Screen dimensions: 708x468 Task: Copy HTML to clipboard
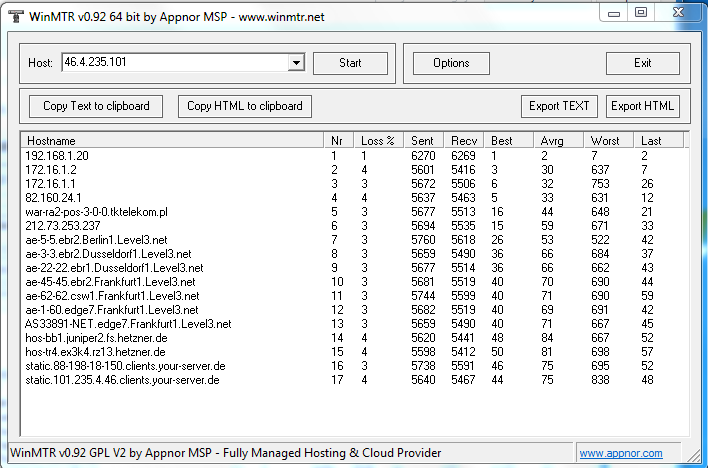(245, 106)
